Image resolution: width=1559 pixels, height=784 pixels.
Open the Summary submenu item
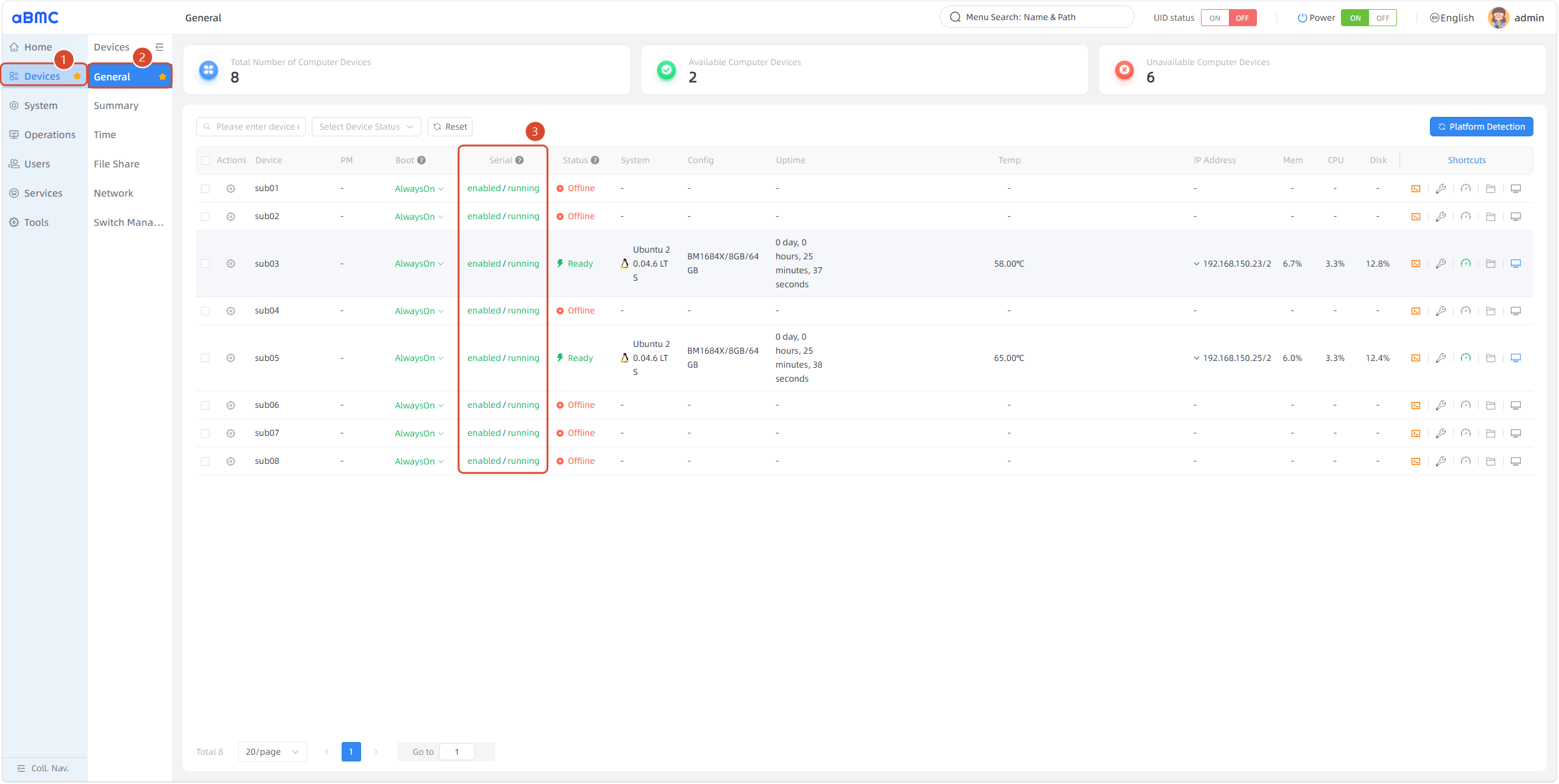130,105
